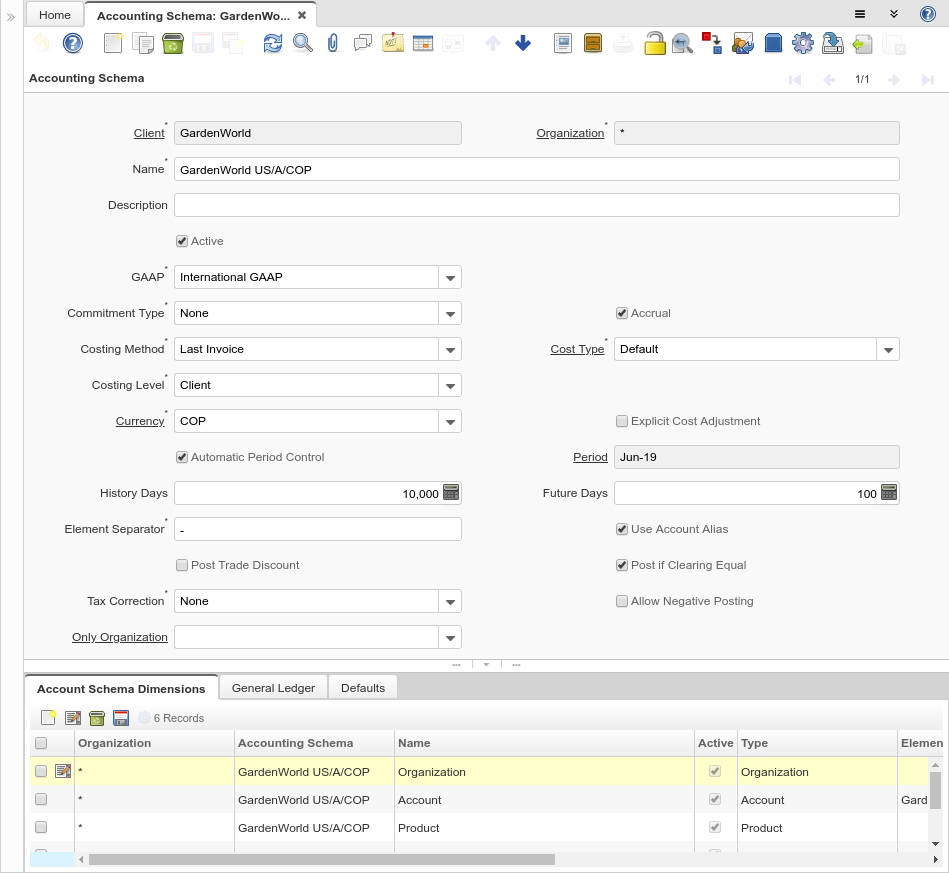Uncheck the Active checkbox
The height and width of the screenshot is (873, 949).
tap(182, 241)
